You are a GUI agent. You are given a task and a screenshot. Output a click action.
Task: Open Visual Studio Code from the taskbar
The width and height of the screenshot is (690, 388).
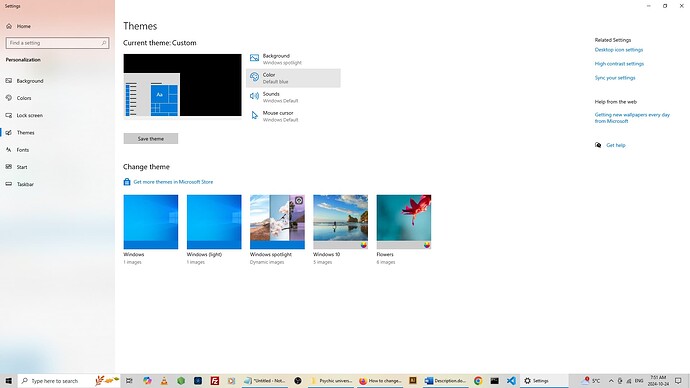coord(511,381)
